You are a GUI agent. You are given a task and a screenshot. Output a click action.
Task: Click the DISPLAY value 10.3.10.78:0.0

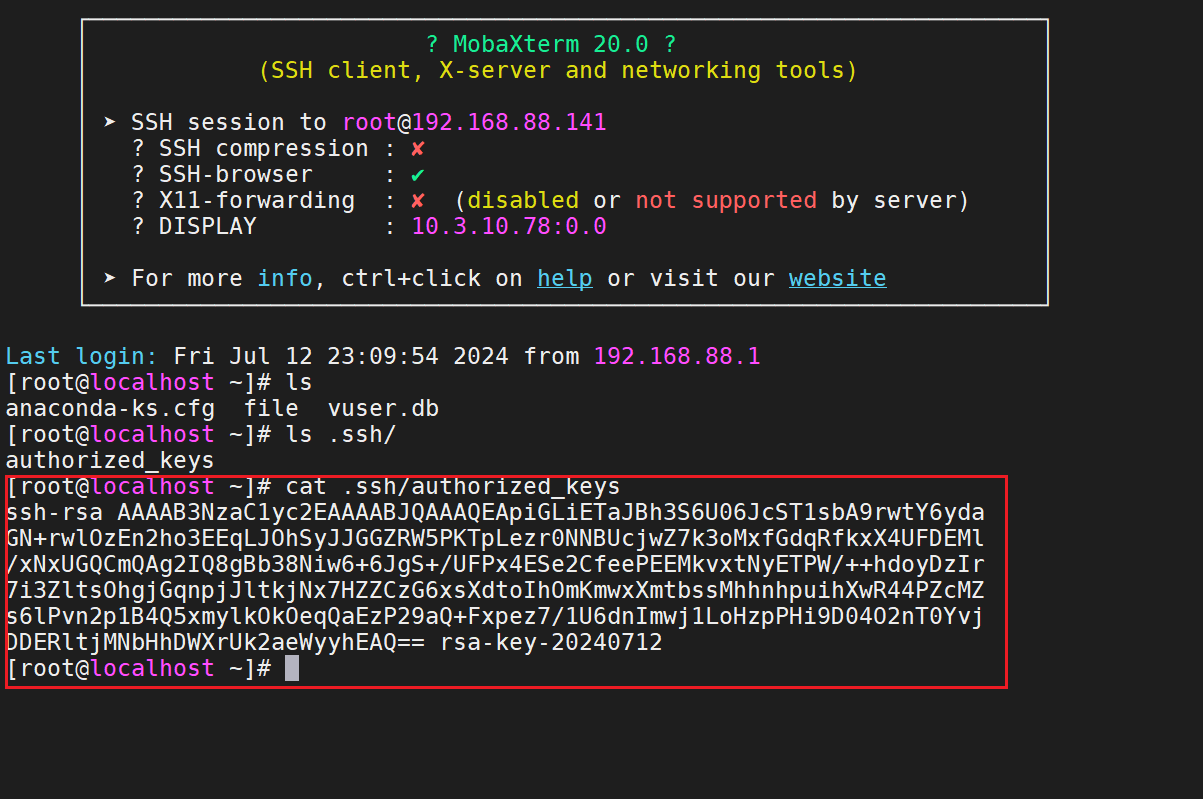[509, 227]
